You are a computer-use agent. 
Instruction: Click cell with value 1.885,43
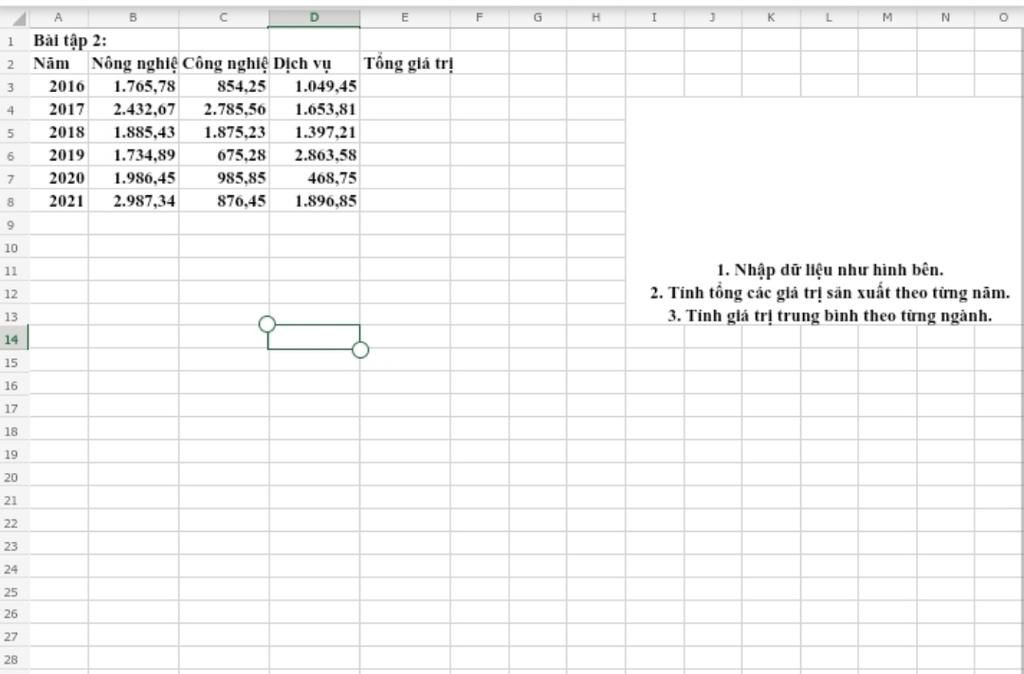133,132
